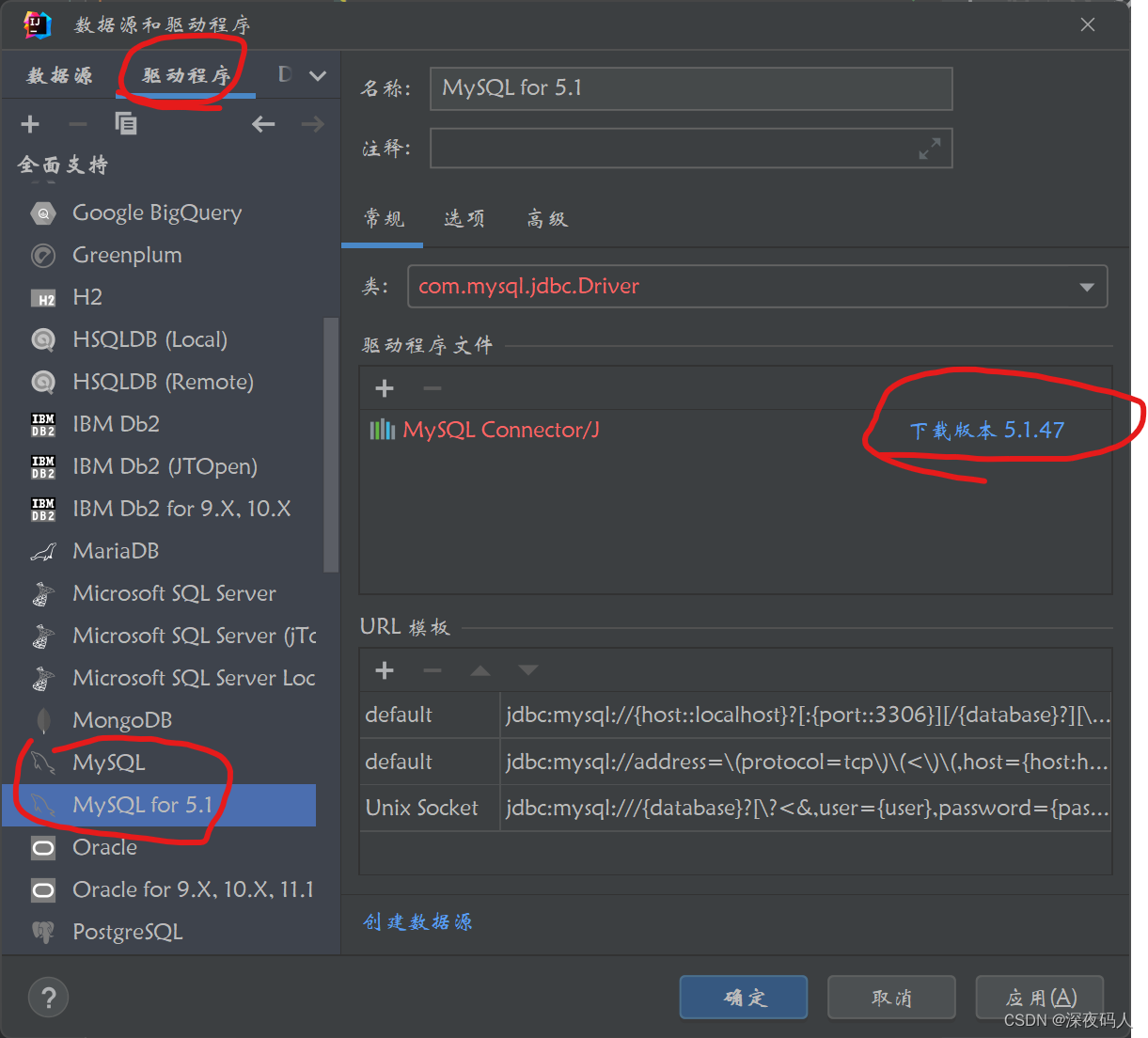This screenshot has height=1038, width=1148.
Task: Select Google BigQuery driver icon
Action: pos(43,213)
